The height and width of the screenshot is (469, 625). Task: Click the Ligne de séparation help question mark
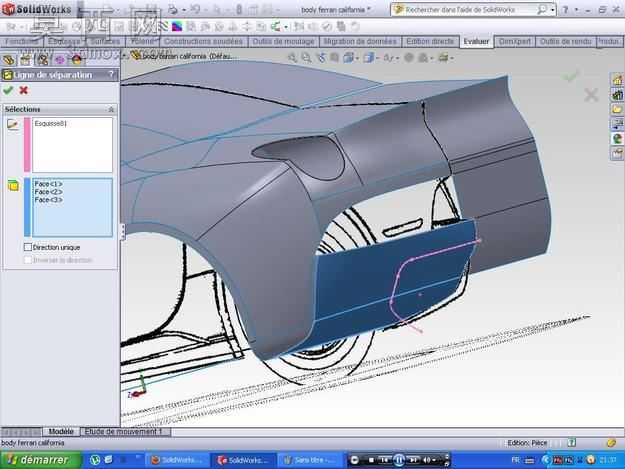[111, 75]
